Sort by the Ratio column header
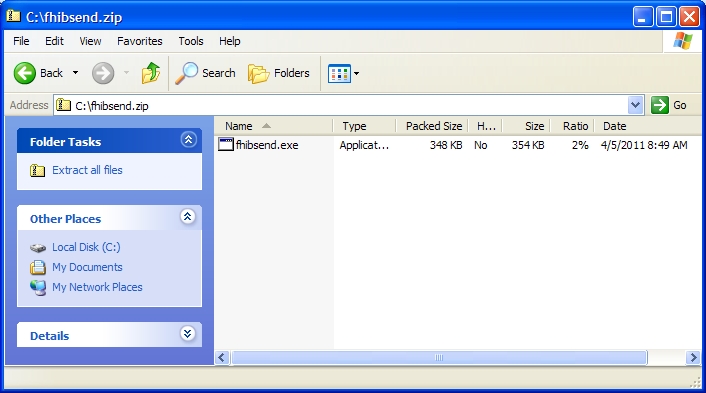The width and height of the screenshot is (706, 393). click(572, 126)
